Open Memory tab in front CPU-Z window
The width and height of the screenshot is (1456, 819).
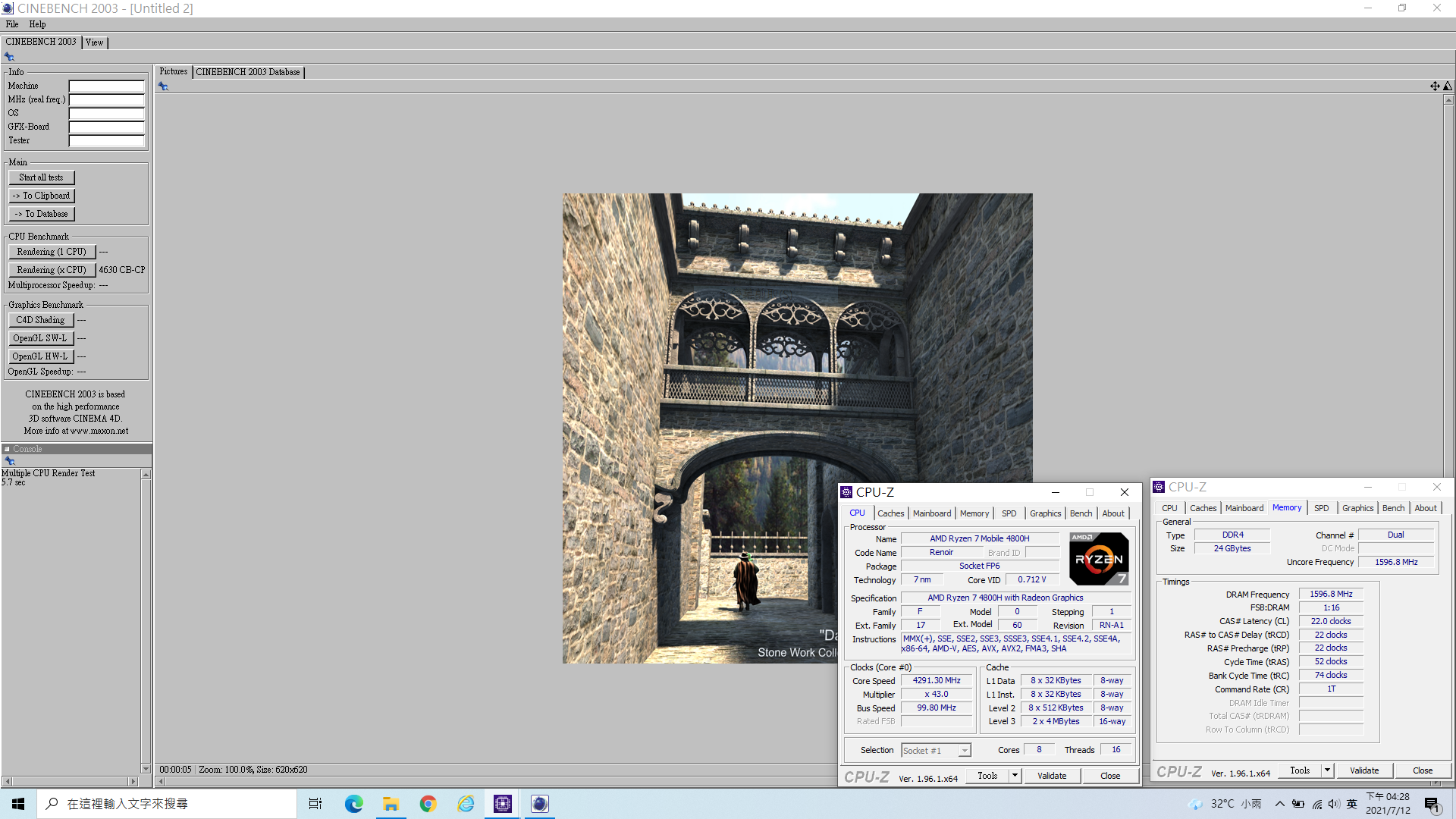click(x=974, y=513)
